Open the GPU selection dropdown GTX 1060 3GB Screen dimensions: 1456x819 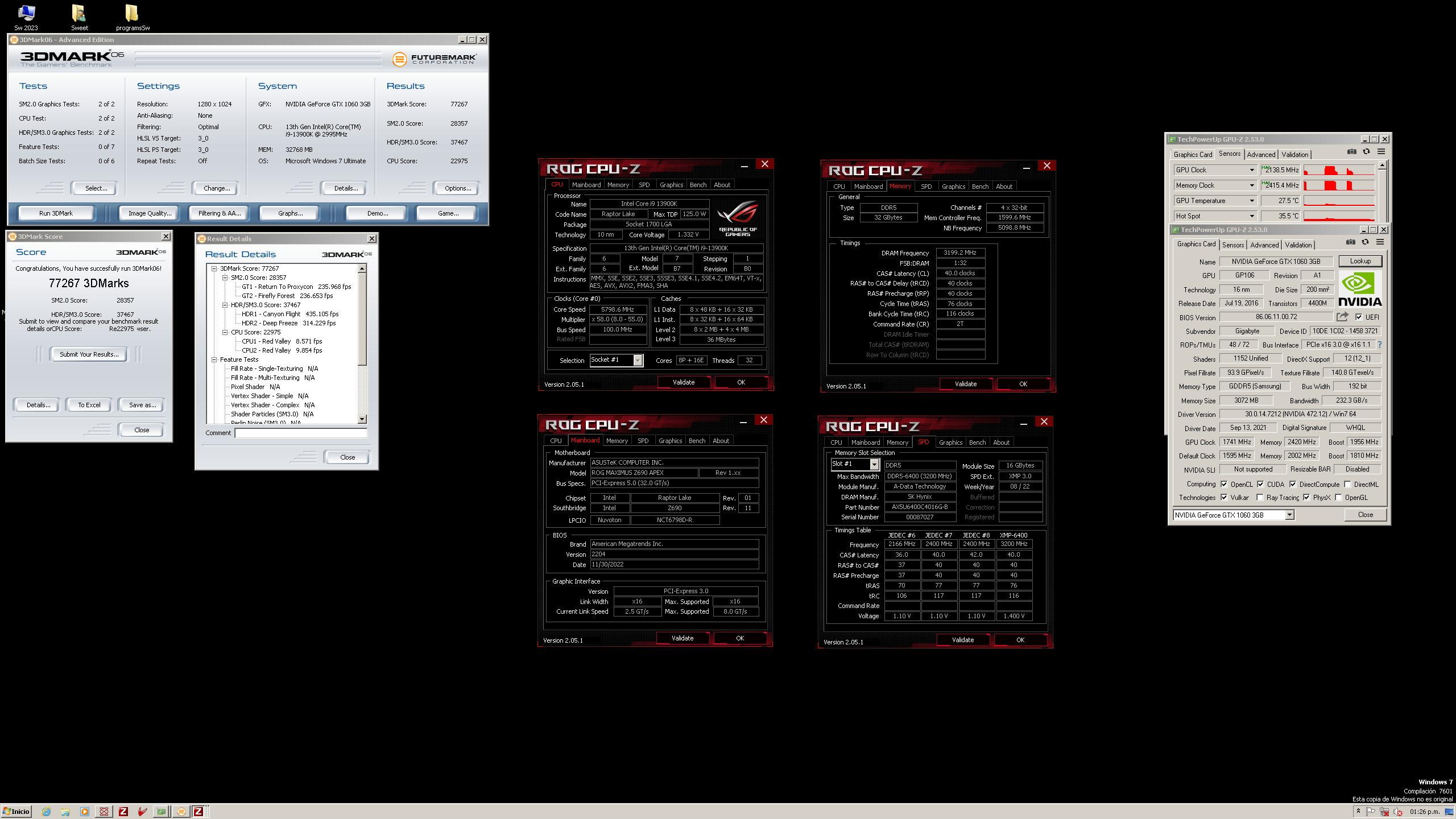(x=1233, y=515)
